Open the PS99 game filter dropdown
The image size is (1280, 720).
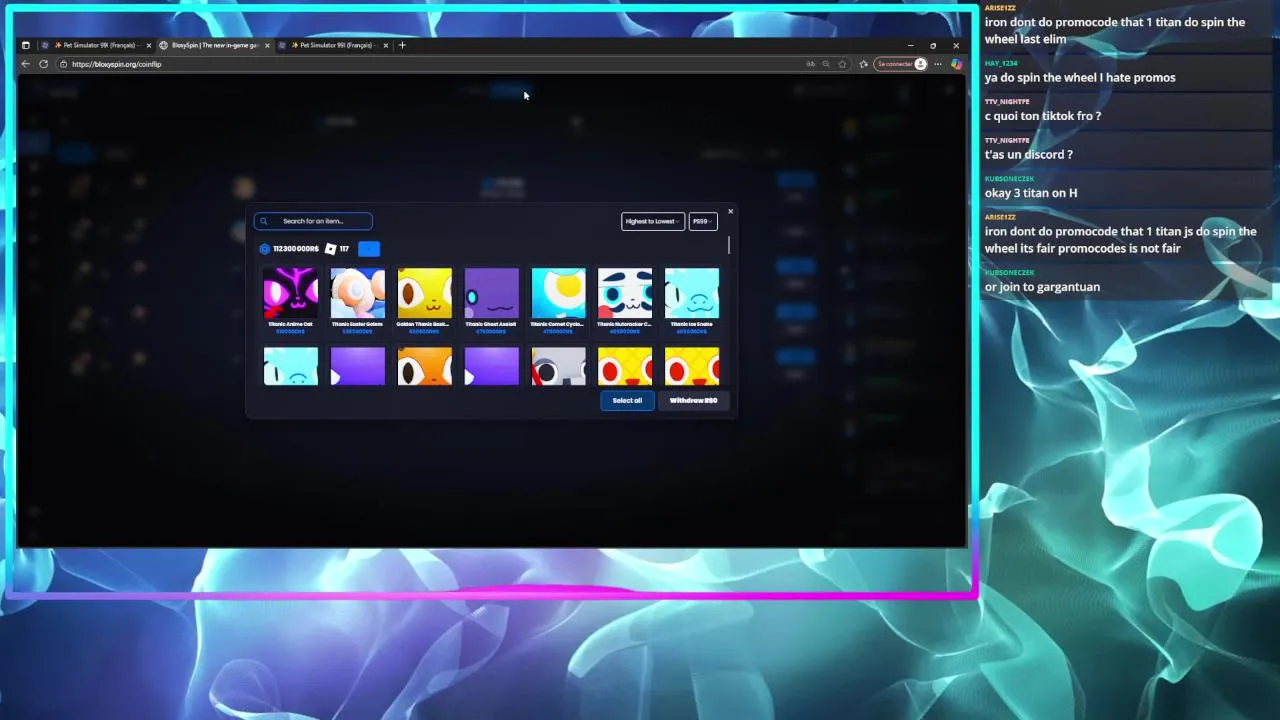coord(703,221)
